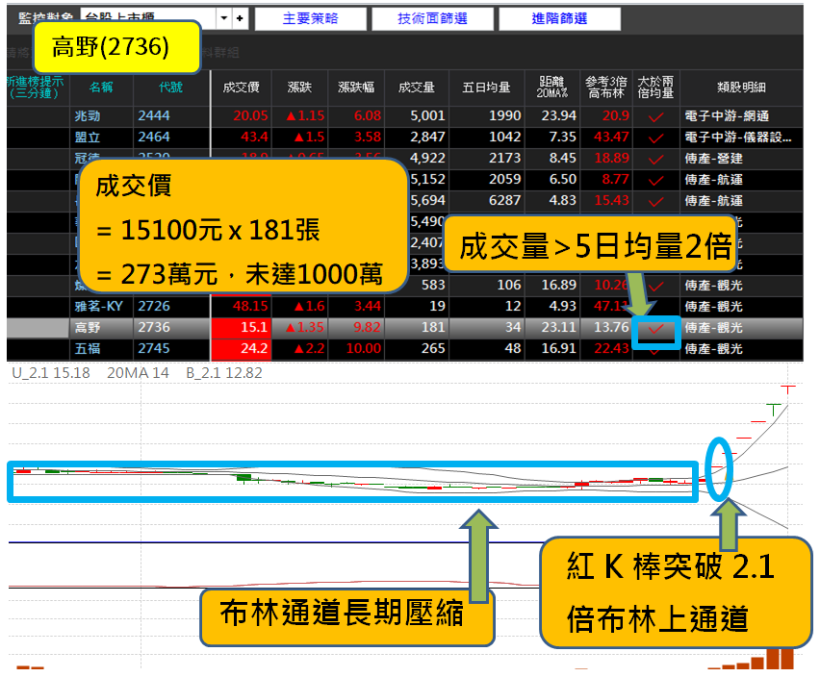Select the 盟立 stock name
820x677 pixels.
click(87, 137)
